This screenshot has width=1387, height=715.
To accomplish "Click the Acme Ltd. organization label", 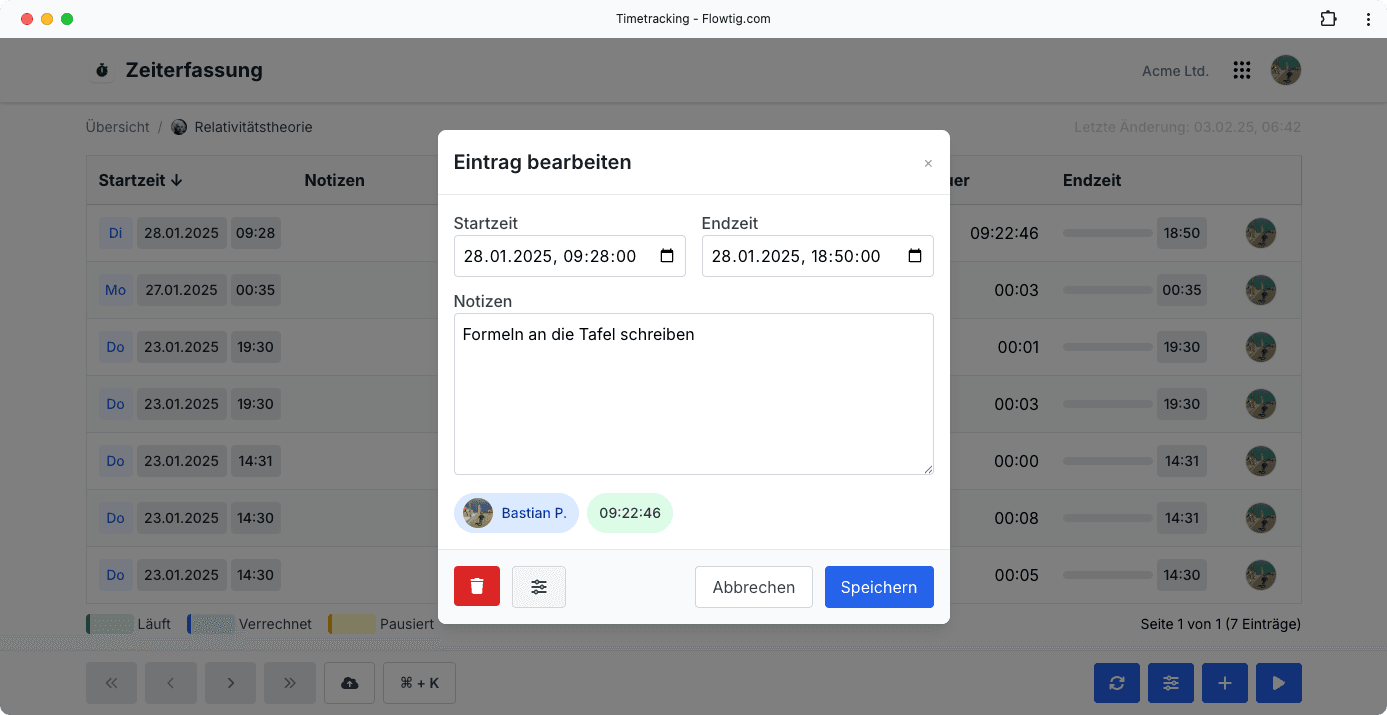I will pyautogui.click(x=1175, y=71).
